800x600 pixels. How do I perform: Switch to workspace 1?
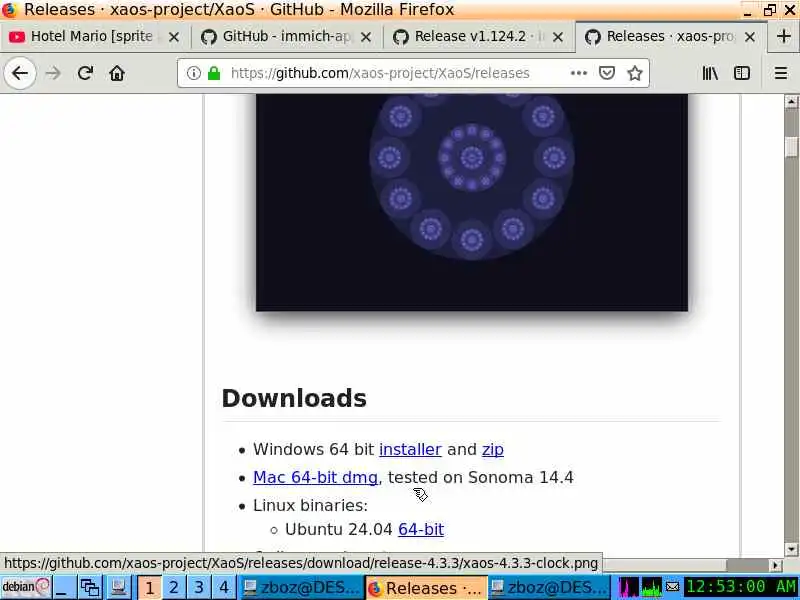click(149, 588)
